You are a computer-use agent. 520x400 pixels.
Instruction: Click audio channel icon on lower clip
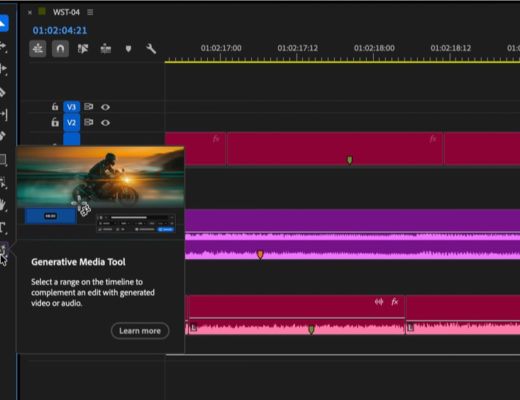coord(379,302)
